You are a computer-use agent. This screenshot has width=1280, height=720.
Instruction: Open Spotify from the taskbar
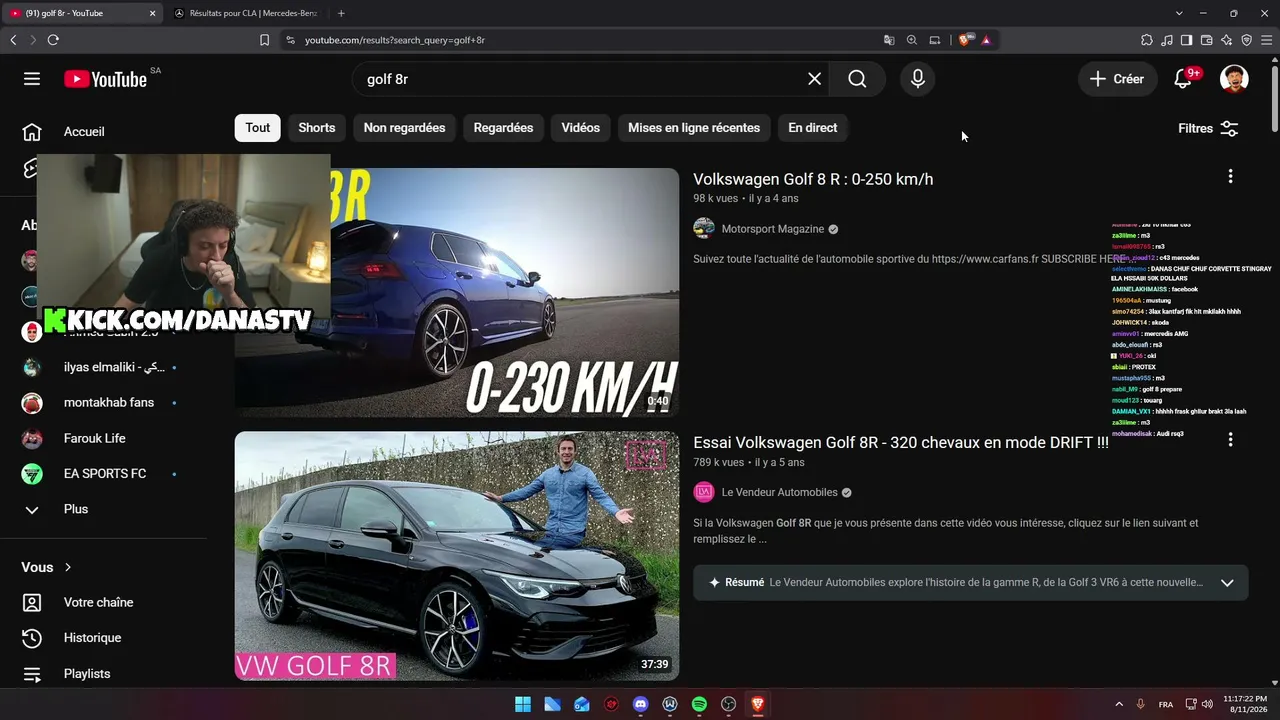coord(699,704)
